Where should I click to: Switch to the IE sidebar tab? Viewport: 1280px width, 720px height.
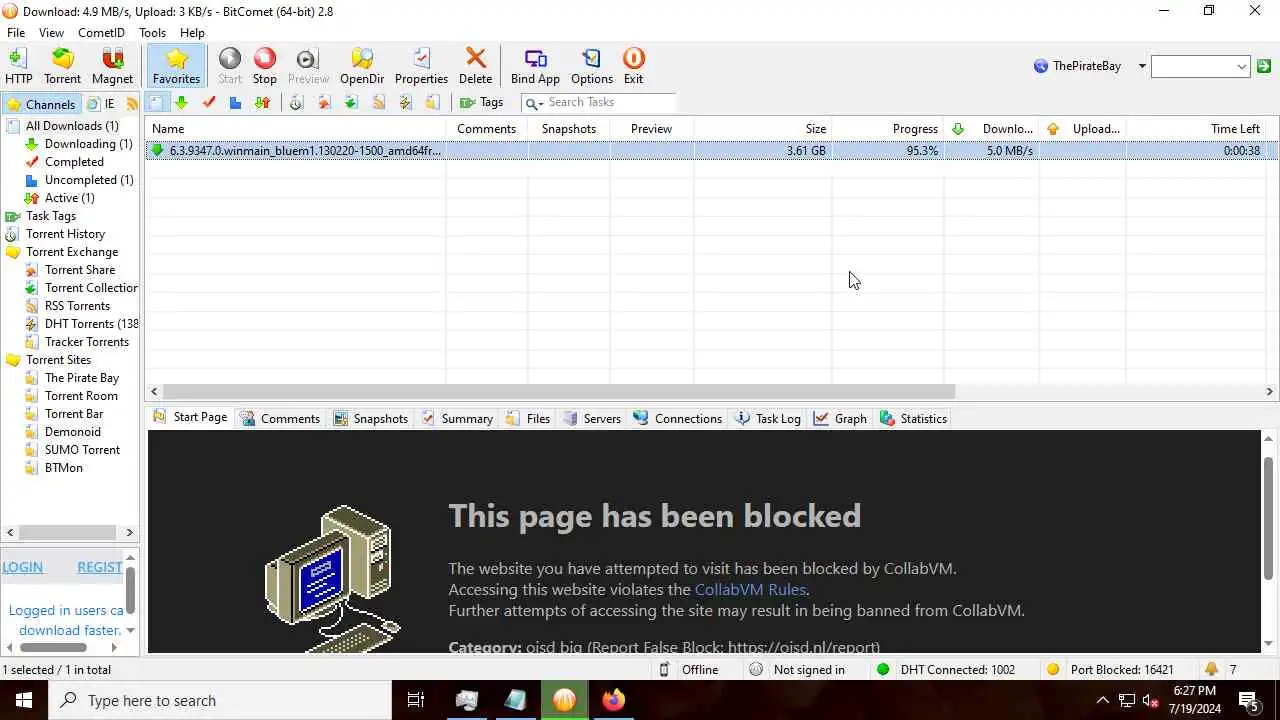pos(101,104)
